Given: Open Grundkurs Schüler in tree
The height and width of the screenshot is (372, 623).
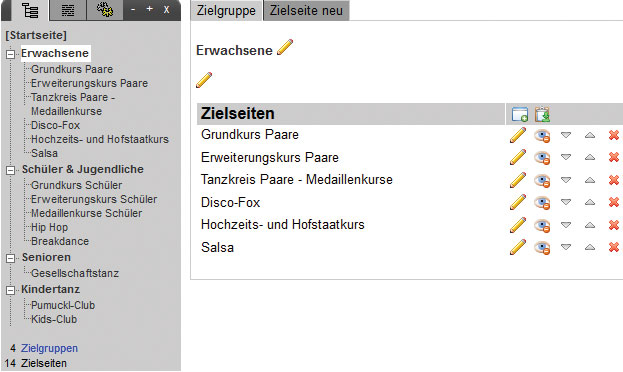Looking at the screenshot, I should tap(76, 185).
